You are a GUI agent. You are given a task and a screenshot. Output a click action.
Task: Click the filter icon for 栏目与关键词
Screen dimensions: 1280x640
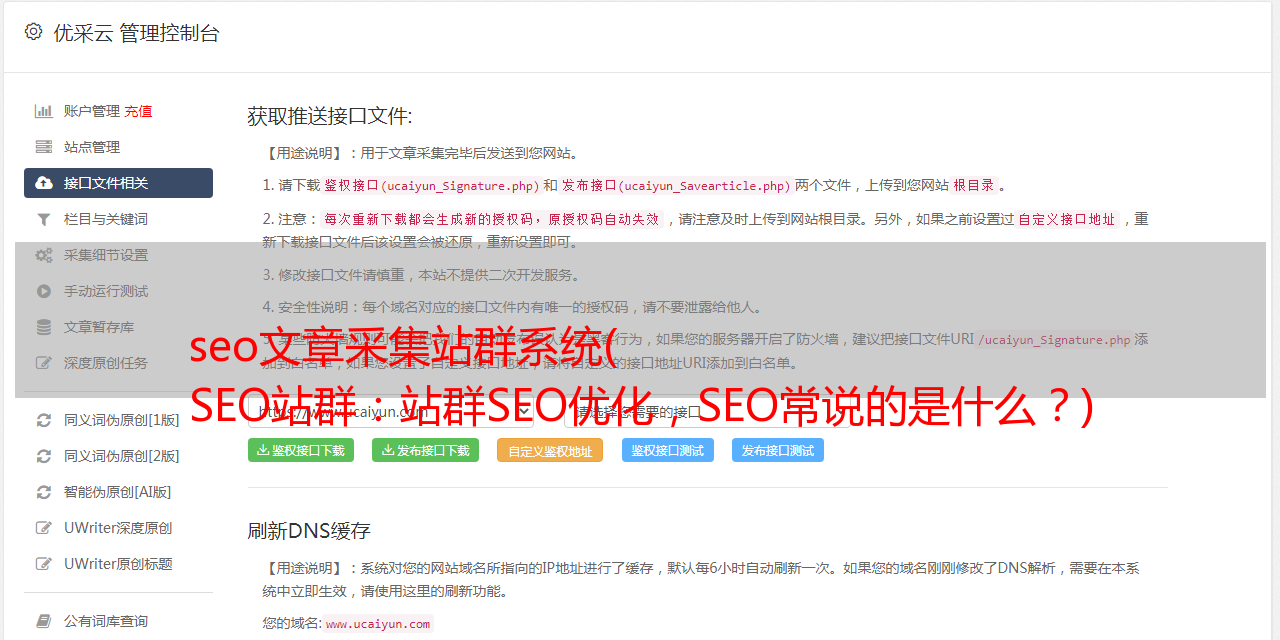click(x=44, y=219)
